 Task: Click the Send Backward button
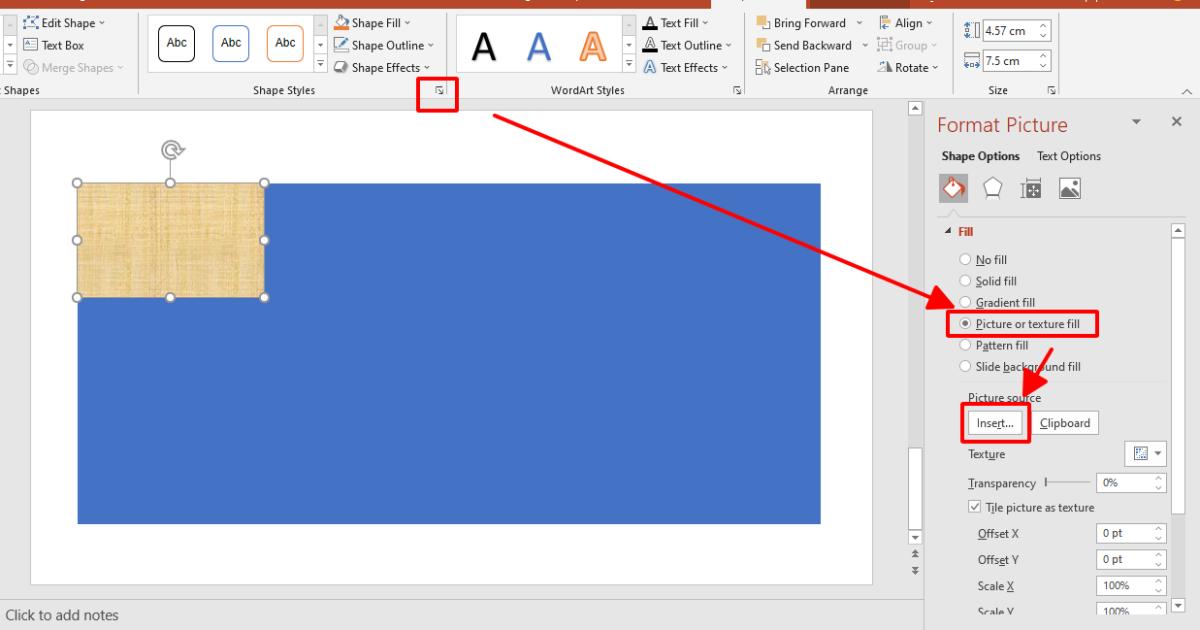point(806,45)
